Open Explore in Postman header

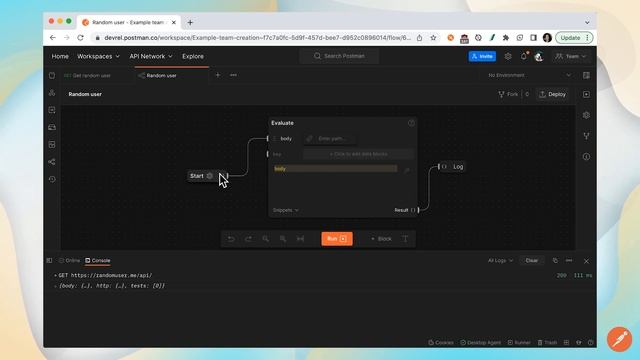(193, 56)
